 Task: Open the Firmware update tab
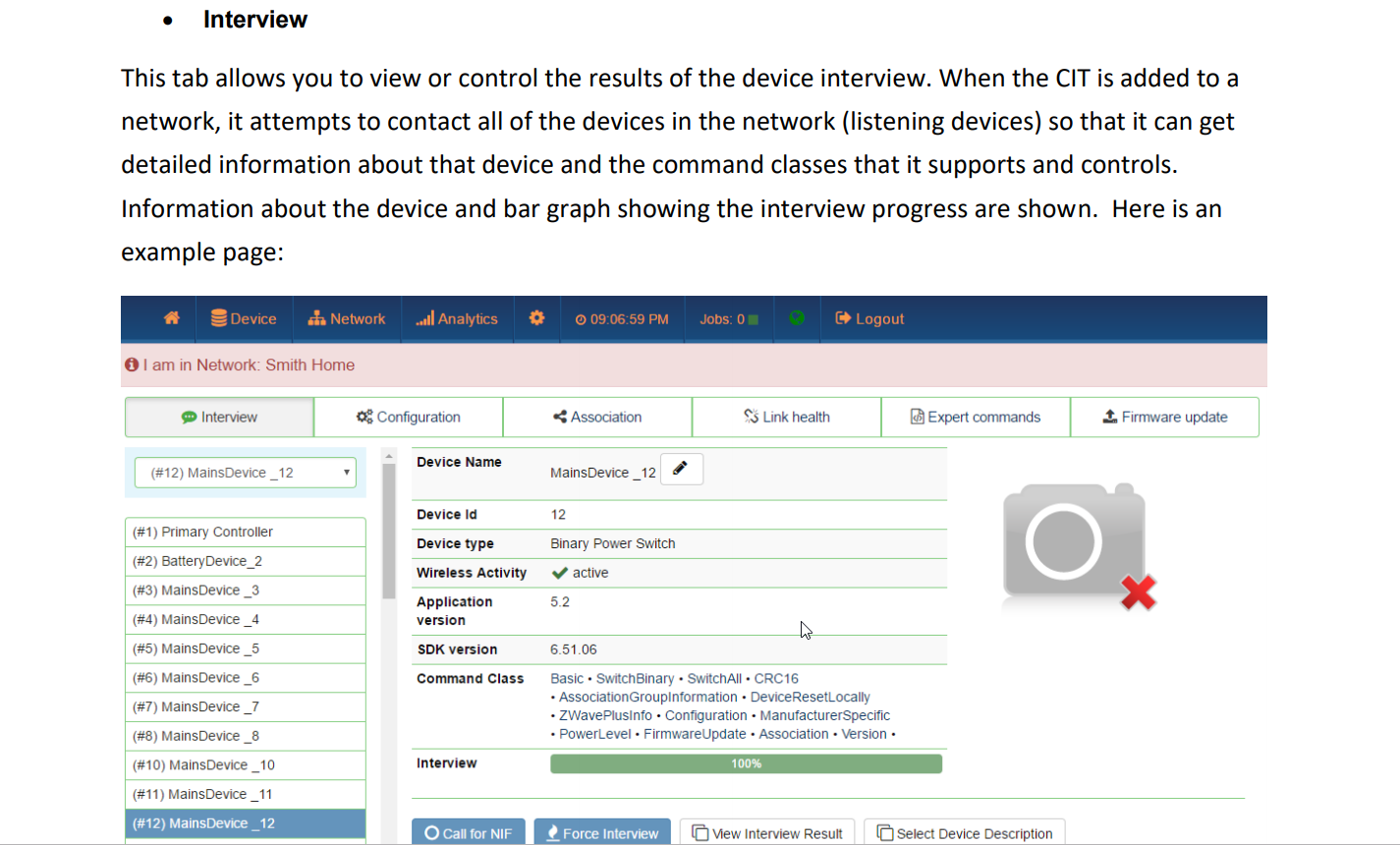coord(1165,417)
